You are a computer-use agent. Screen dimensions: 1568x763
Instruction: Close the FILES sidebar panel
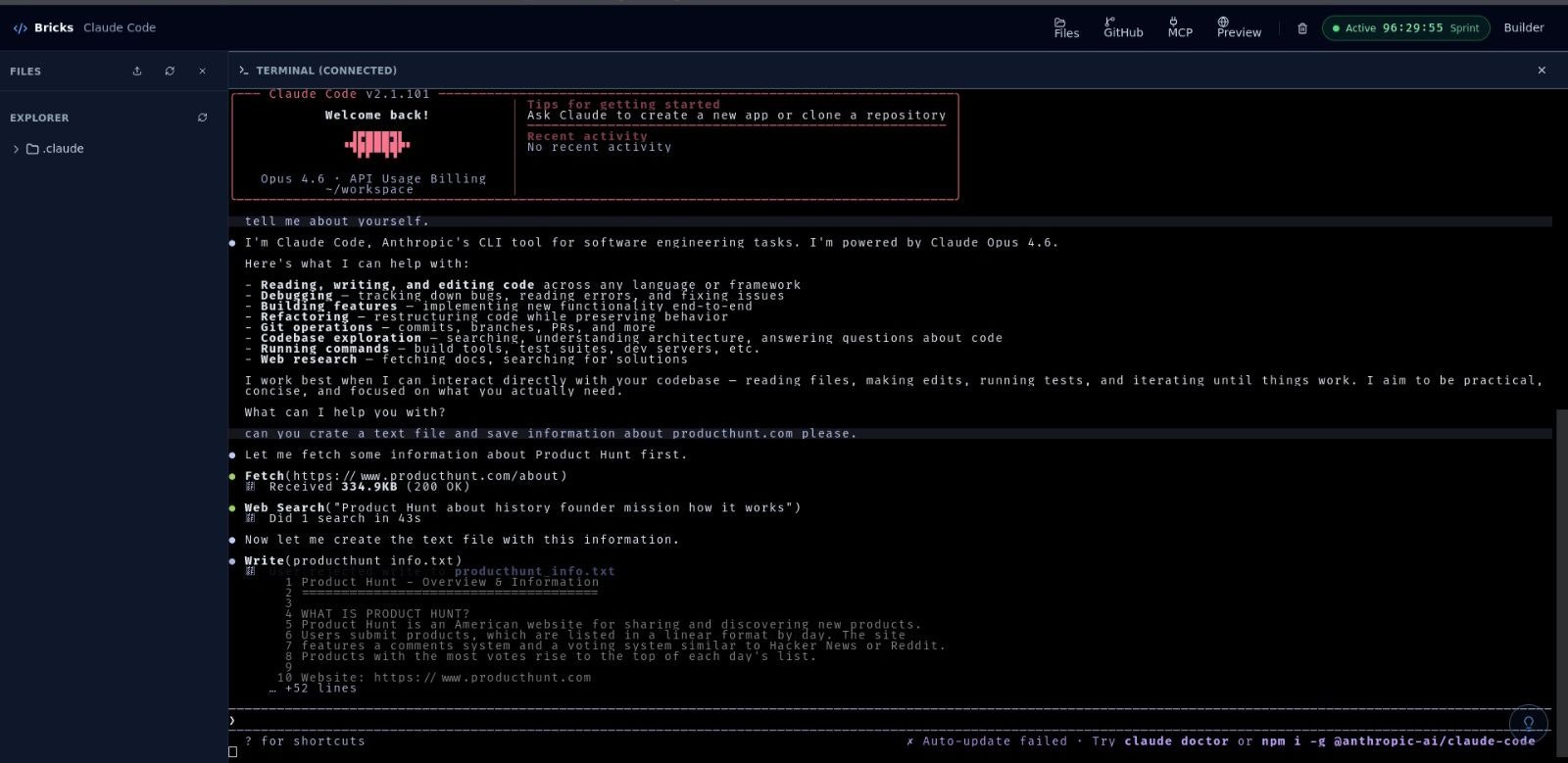click(x=202, y=71)
